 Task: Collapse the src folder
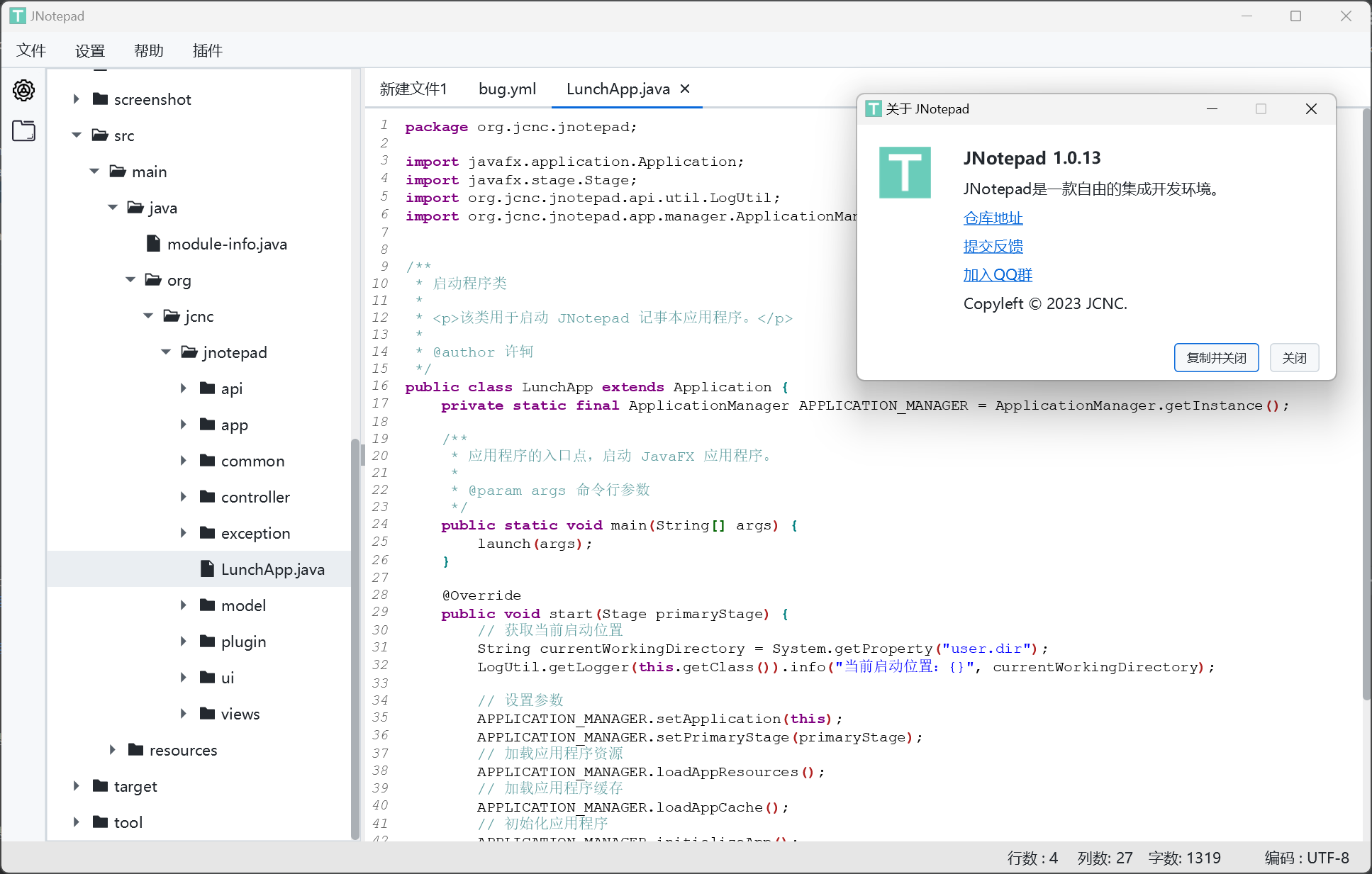click(77, 135)
